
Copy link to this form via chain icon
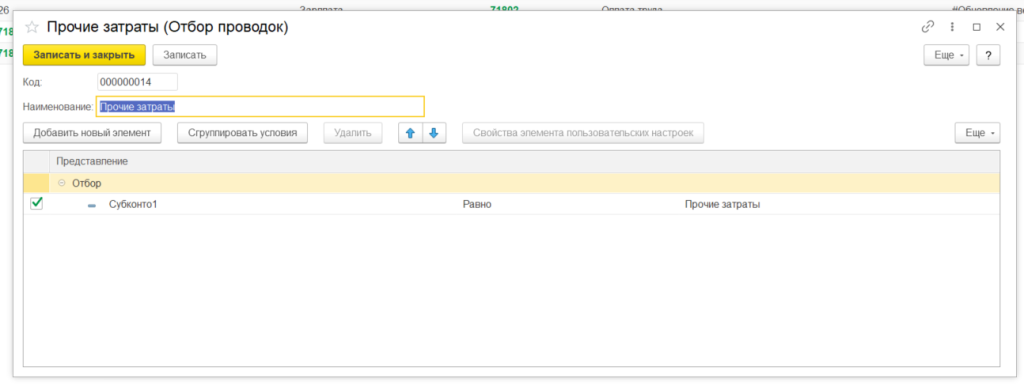point(927,27)
